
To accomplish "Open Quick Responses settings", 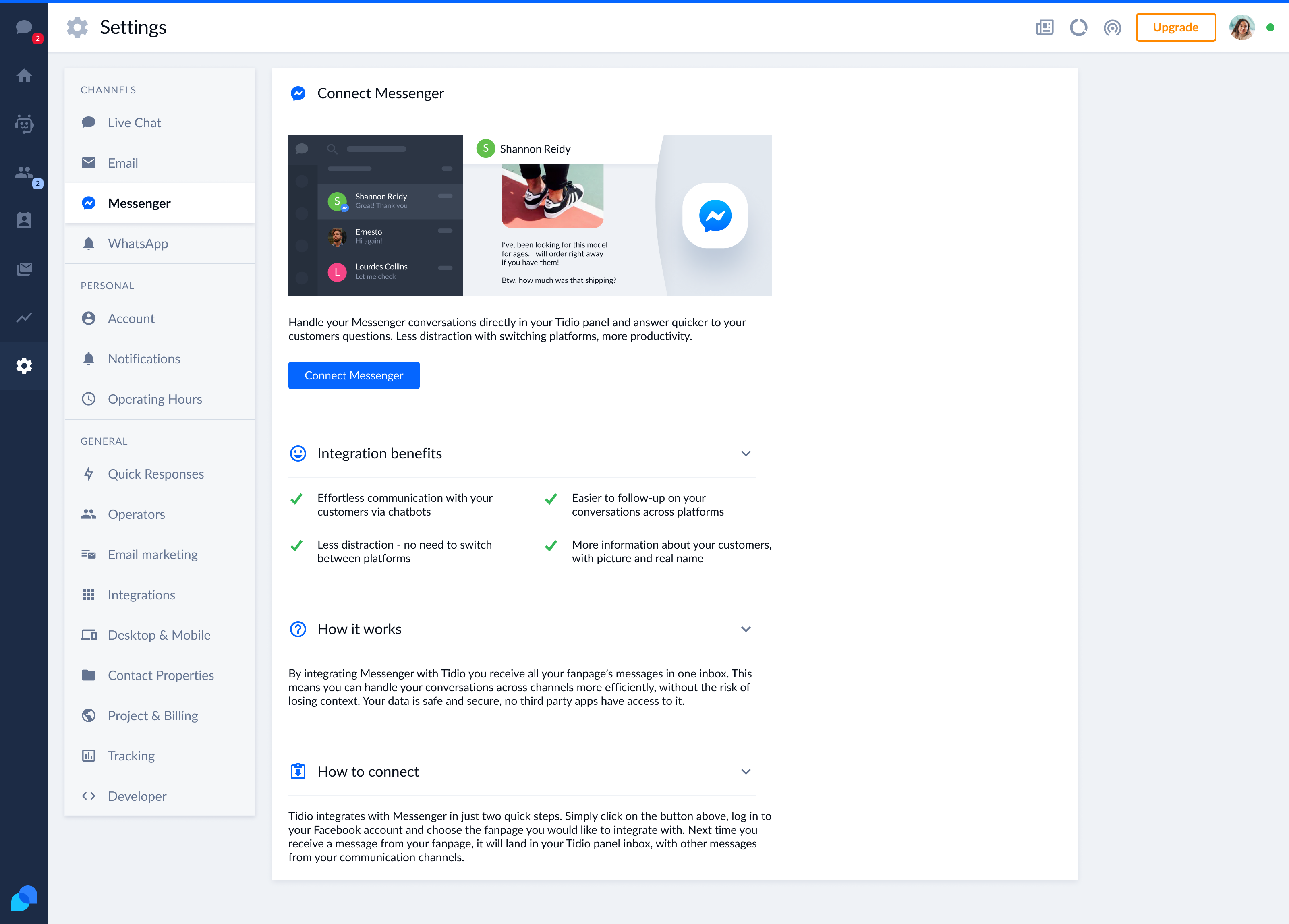I will coord(160,474).
